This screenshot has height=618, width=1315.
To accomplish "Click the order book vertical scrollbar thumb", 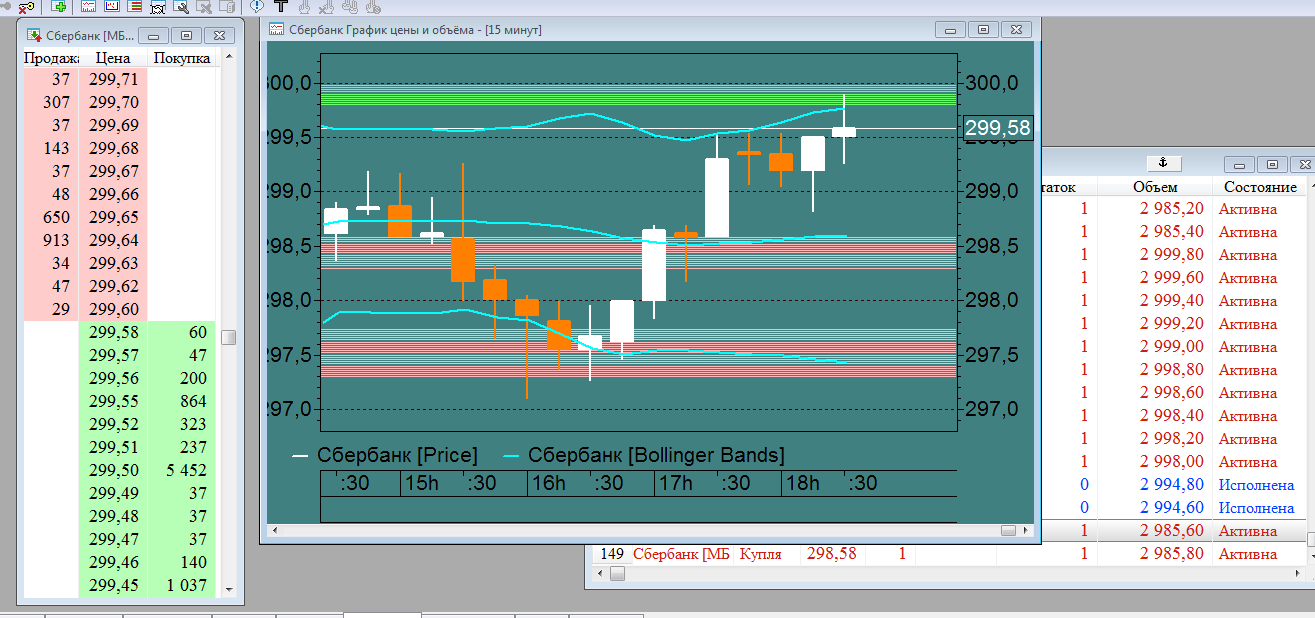I will pos(228,337).
